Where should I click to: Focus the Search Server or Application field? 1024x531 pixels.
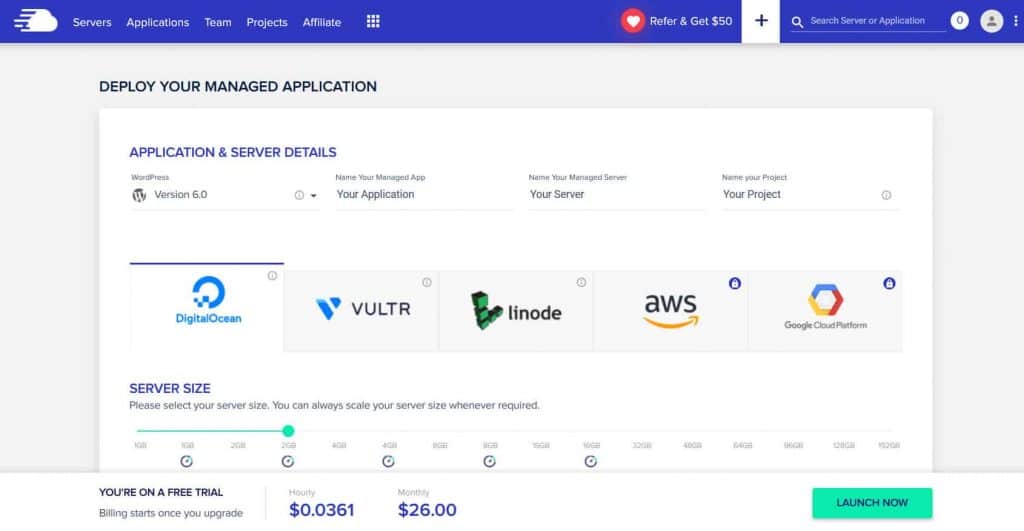click(x=868, y=21)
